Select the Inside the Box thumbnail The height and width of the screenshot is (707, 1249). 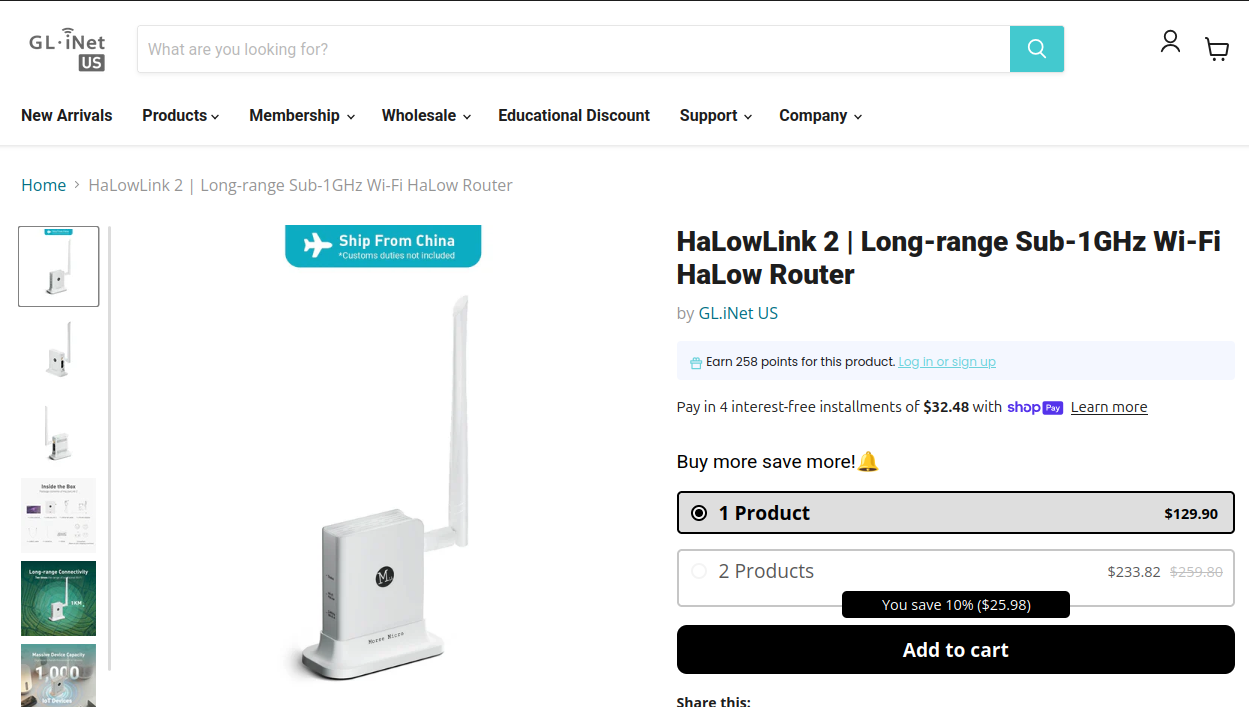click(x=59, y=516)
